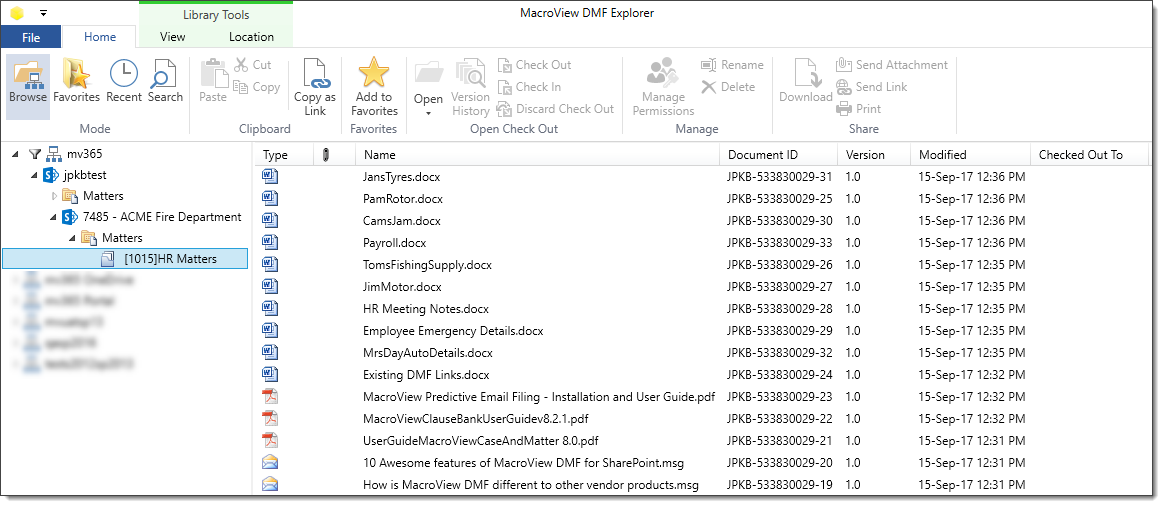Click Delete in Manage group
Image resolution: width=1163 pixels, height=506 pixels.
click(728, 87)
